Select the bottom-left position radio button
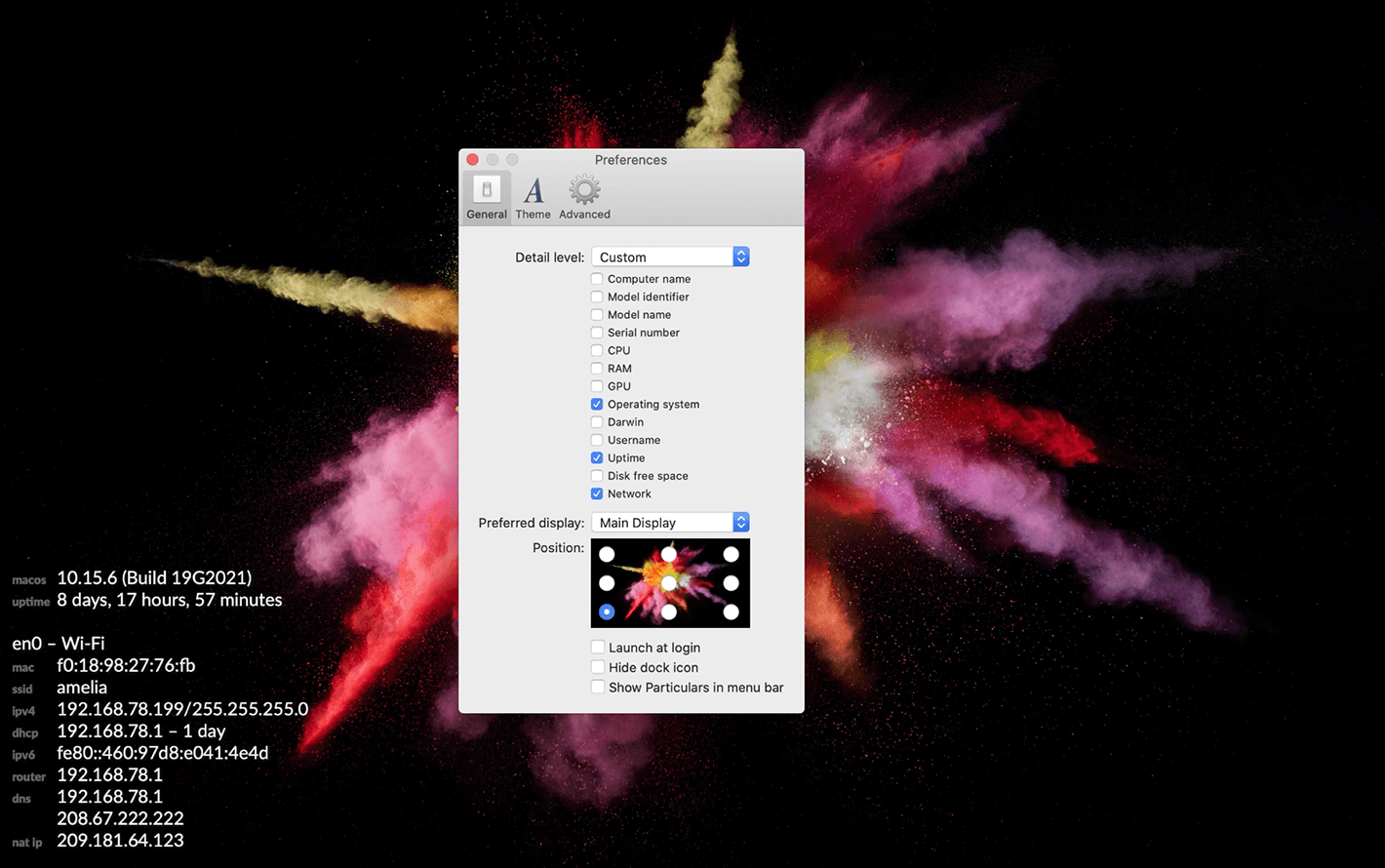The width and height of the screenshot is (1385, 868). click(607, 612)
